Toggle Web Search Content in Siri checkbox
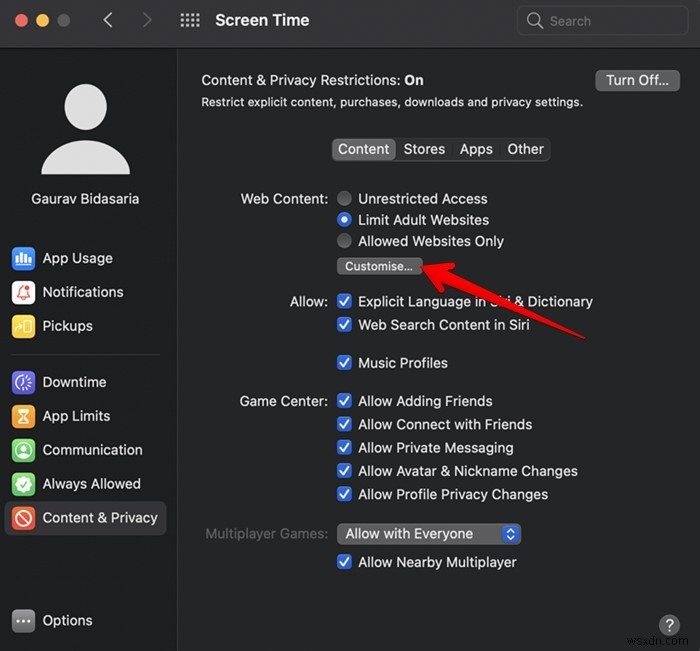This screenshot has height=651, width=700. (344, 325)
